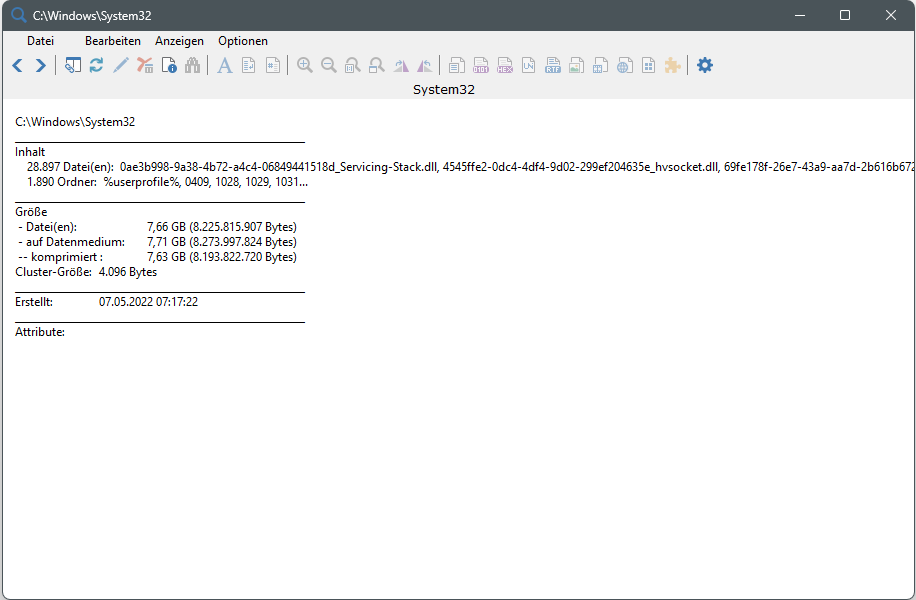Click the pencil edit icon
This screenshot has height=600, width=916.
[x=120, y=65]
